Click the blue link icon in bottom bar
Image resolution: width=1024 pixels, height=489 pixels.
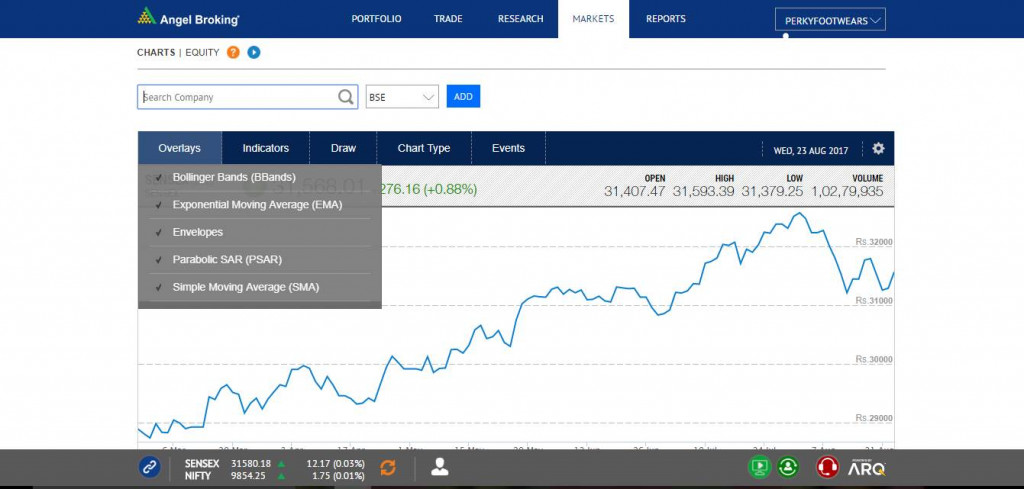click(150, 467)
